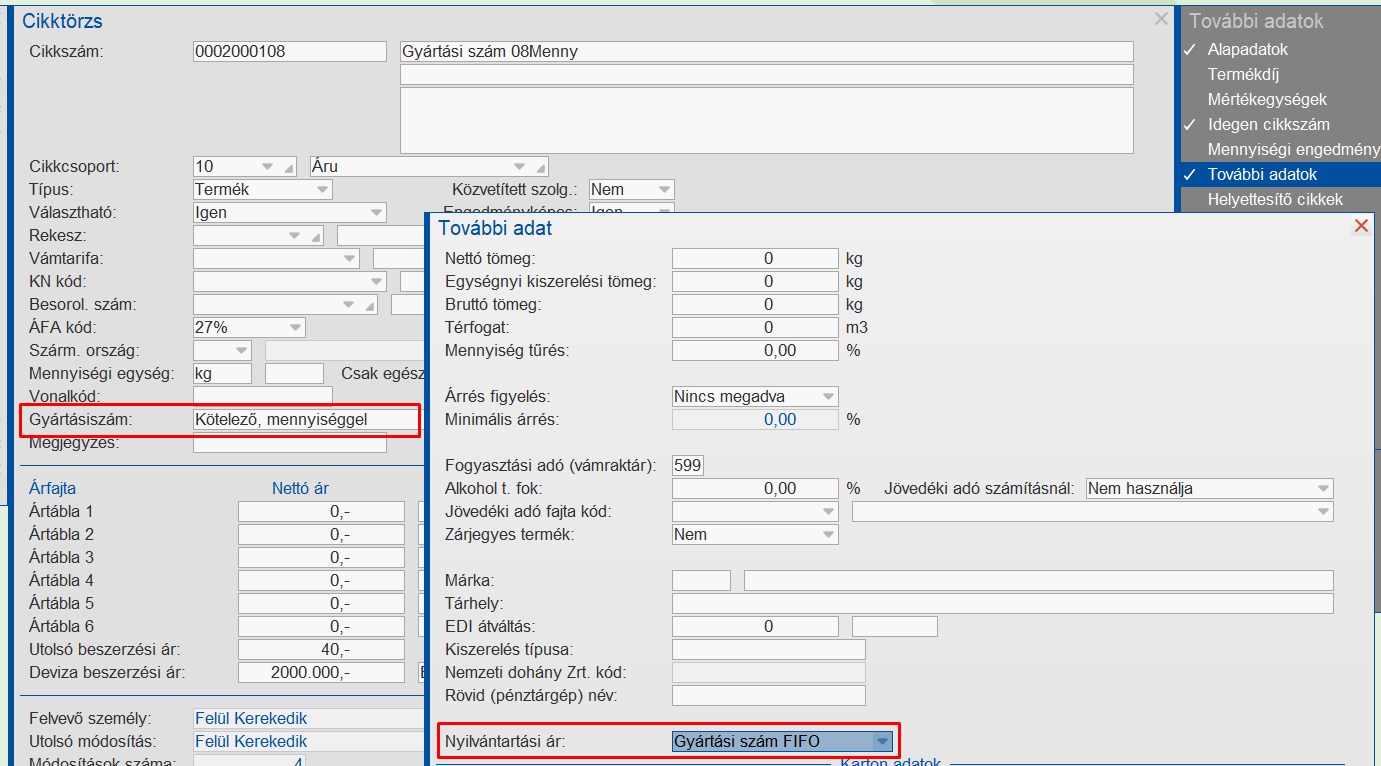This screenshot has height=766, width=1381.
Task: Click the Felvevő személy value Felül Kerekedik
Action: pyautogui.click(x=251, y=719)
